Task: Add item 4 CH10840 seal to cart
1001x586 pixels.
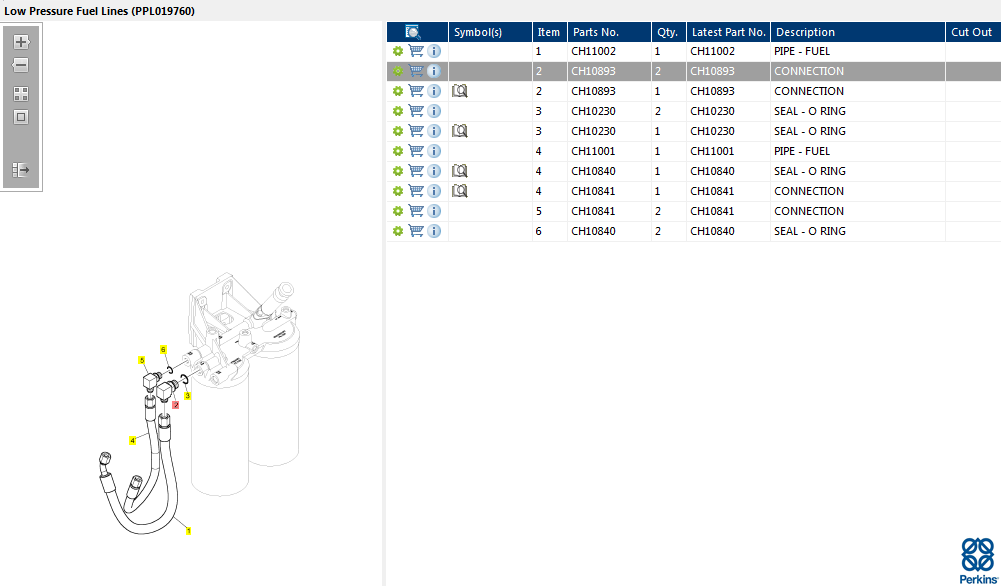Action: (x=416, y=171)
